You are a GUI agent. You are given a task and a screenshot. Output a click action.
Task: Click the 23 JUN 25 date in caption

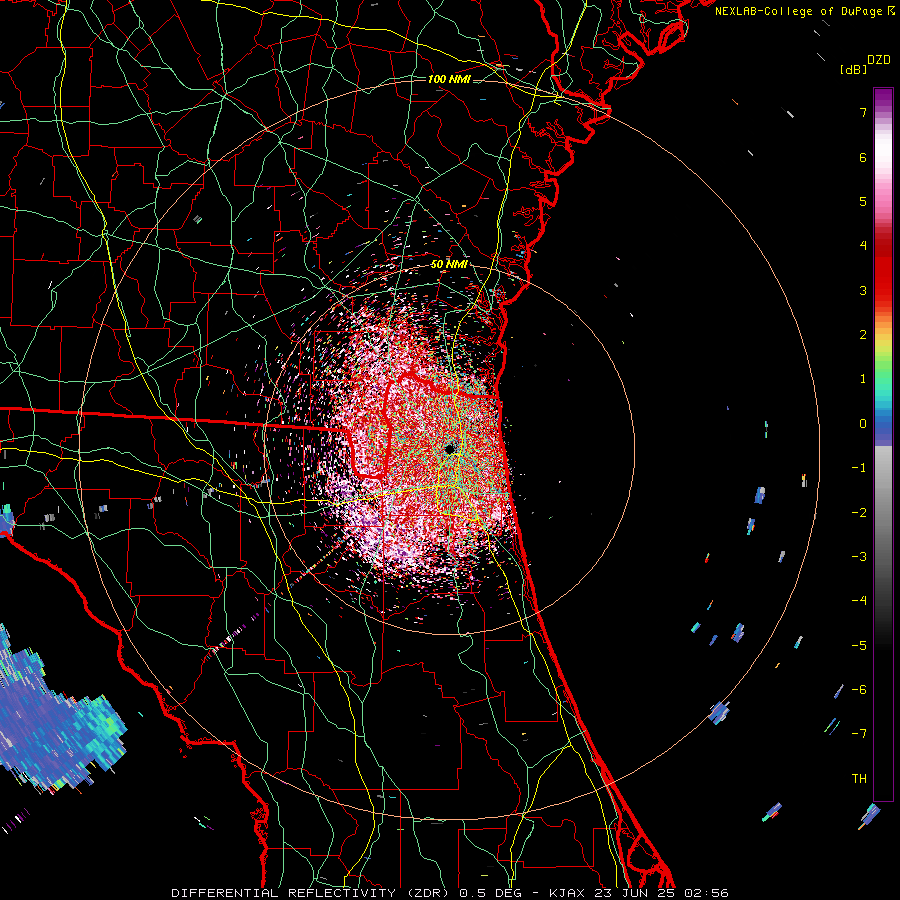[637, 893]
